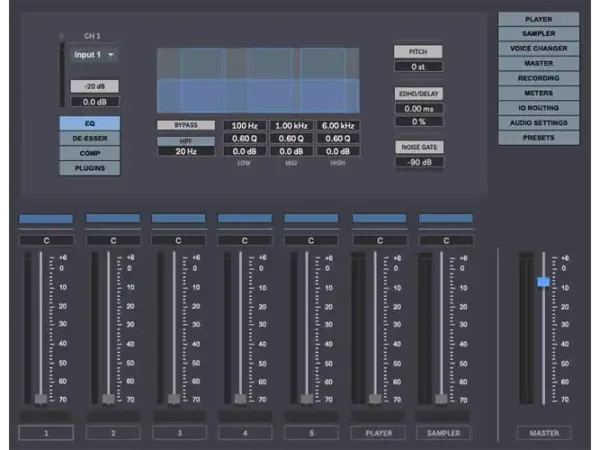Open the METERS panel
This screenshot has height=450, width=600.
[538, 93]
